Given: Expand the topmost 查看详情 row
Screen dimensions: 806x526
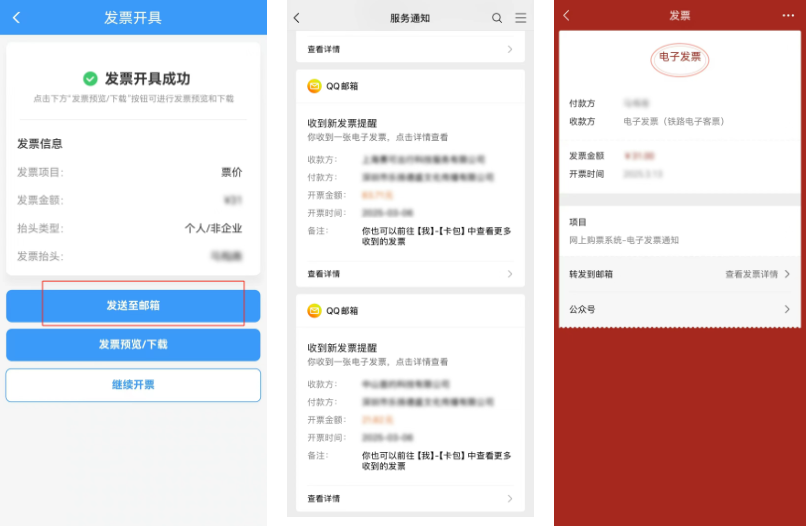Looking at the screenshot, I should (x=410, y=48).
